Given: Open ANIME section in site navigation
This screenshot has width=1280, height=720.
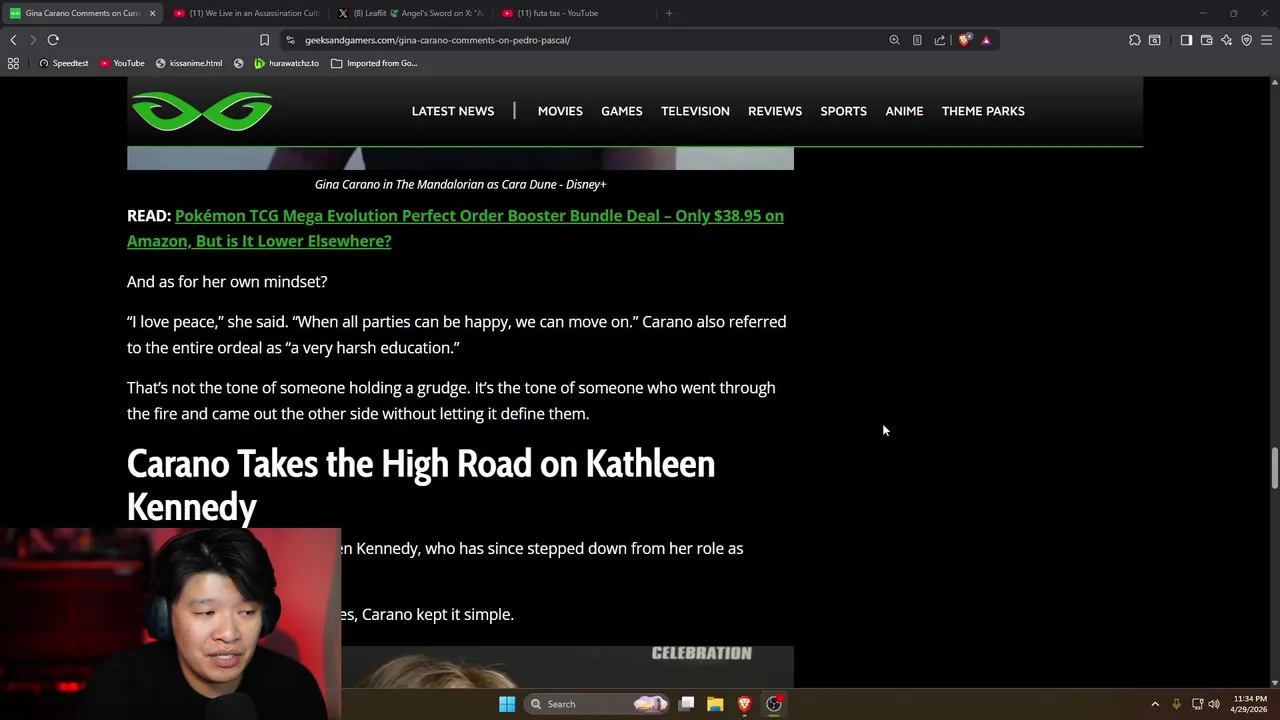Looking at the screenshot, I should tap(904, 111).
